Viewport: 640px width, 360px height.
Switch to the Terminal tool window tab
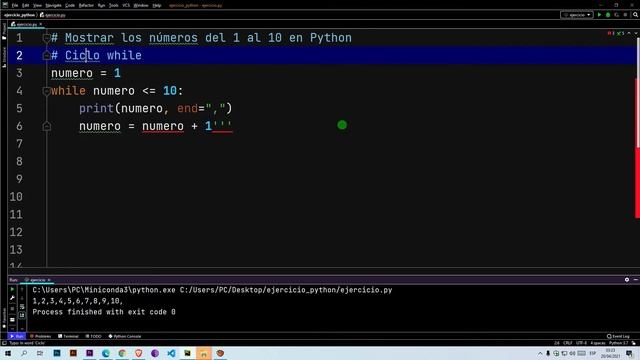pyautogui.click(x=68, y=336)
